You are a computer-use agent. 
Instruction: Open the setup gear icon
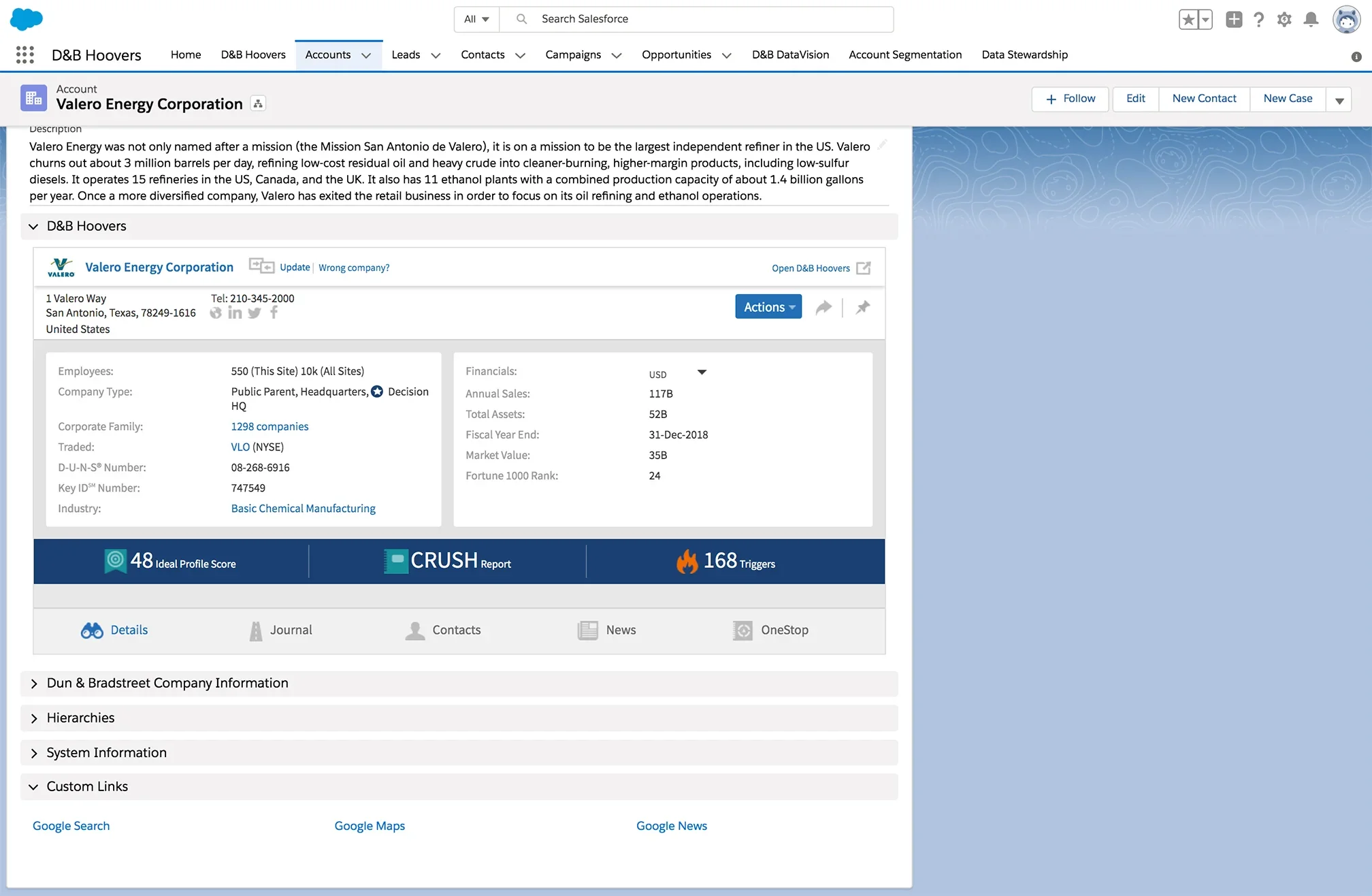tap(1284, 20)
